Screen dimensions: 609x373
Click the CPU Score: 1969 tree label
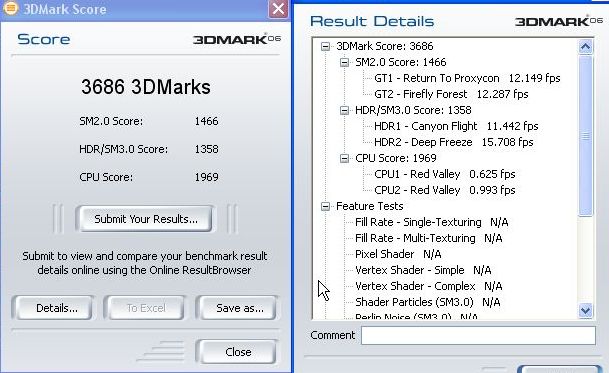tap(395, 158)
